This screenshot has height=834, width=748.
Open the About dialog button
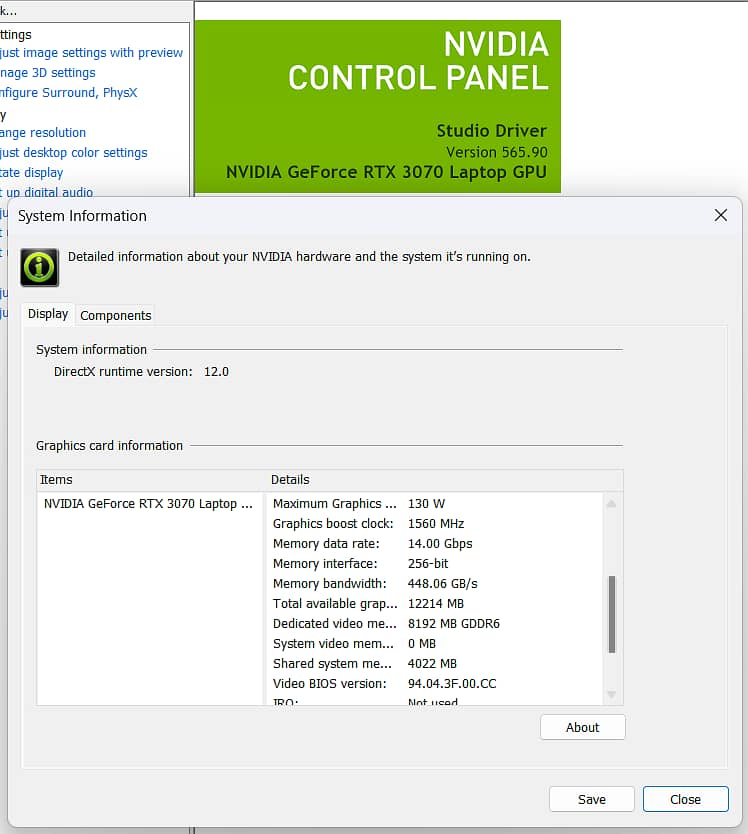coord(582,727)
